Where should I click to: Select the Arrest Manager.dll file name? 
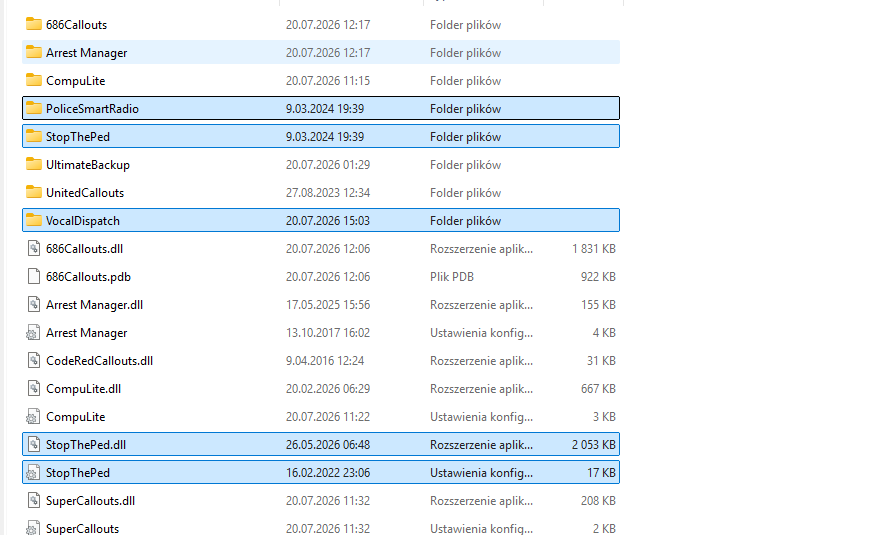[x=94, y=305]
